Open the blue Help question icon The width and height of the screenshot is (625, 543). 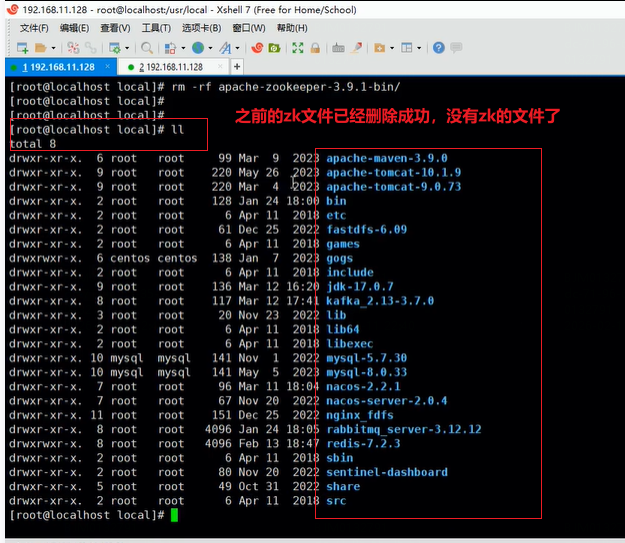click(x=438, y=48)
